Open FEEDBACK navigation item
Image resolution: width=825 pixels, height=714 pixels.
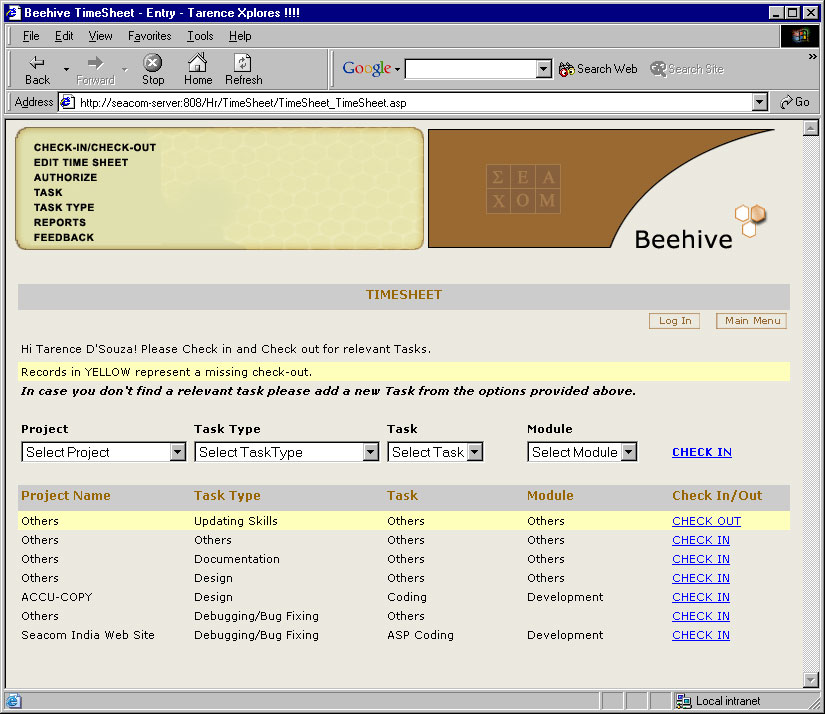click(64, 237)
